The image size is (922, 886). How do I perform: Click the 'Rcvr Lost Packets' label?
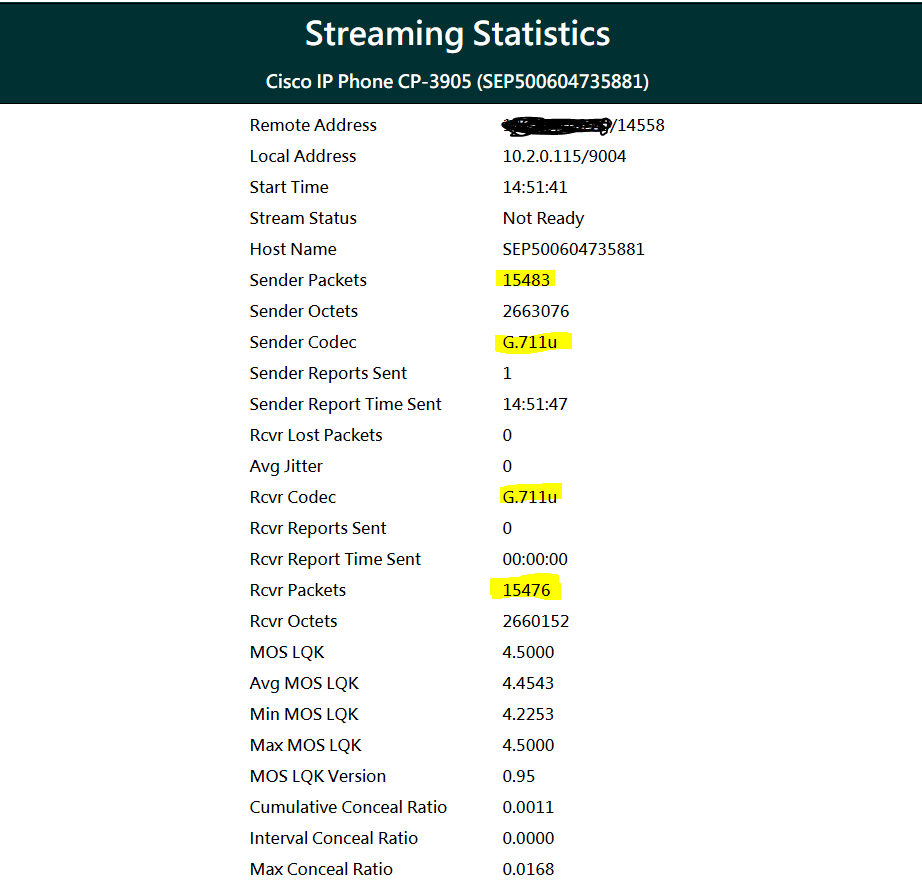[316, 436]
